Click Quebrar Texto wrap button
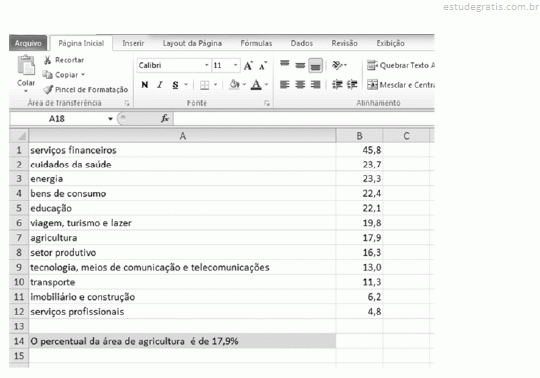This screenshot has width=540, height=378. (x=401, y=65)
